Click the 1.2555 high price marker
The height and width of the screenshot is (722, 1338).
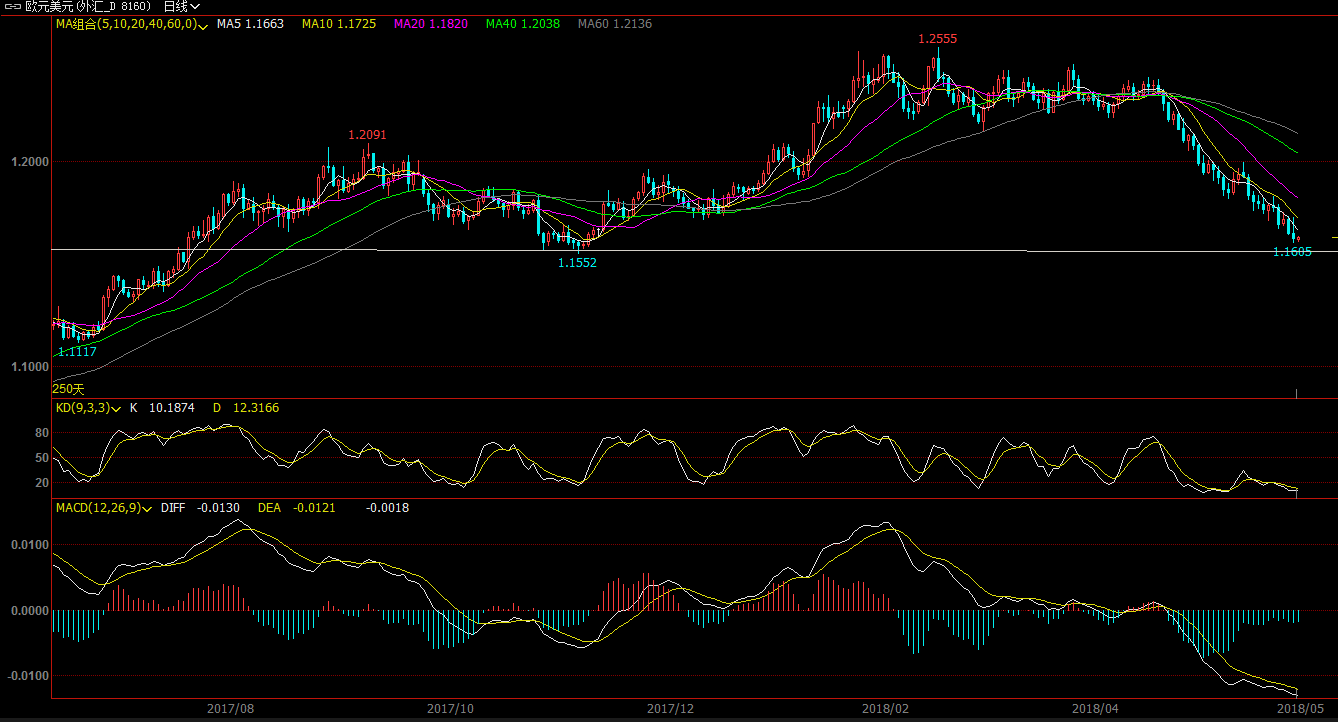(x=938, y=39)
